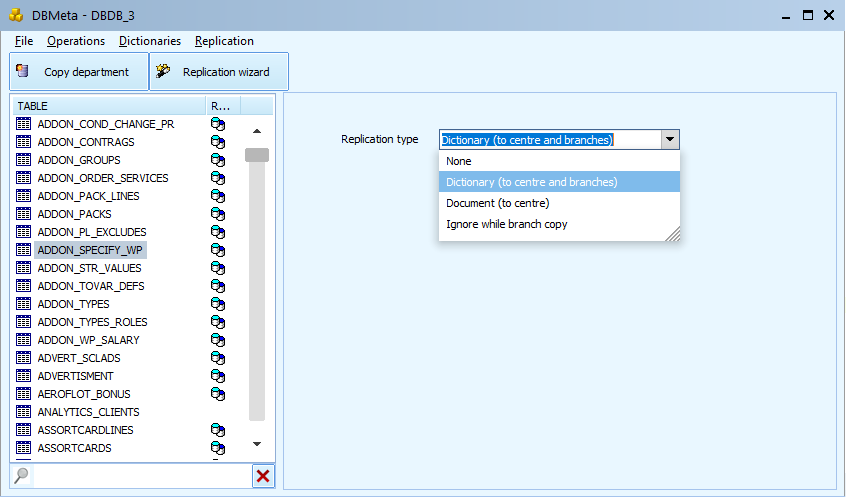Select ADDON_WP_SALARY table in list
This screenshot has height=497, width=846.
tap(88, 340)
